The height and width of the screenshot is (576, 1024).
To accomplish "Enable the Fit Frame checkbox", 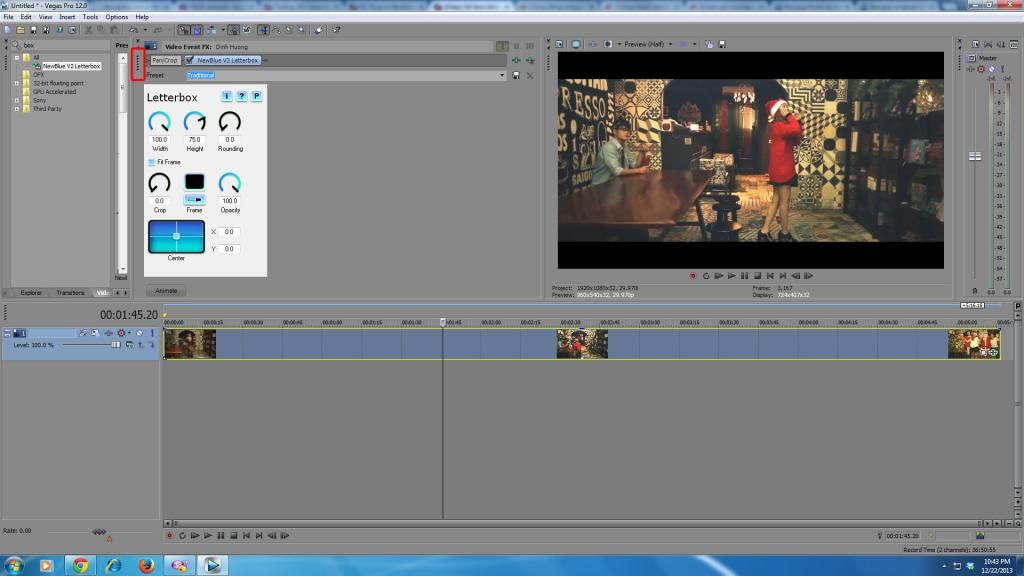I will [x=152, y=162].
